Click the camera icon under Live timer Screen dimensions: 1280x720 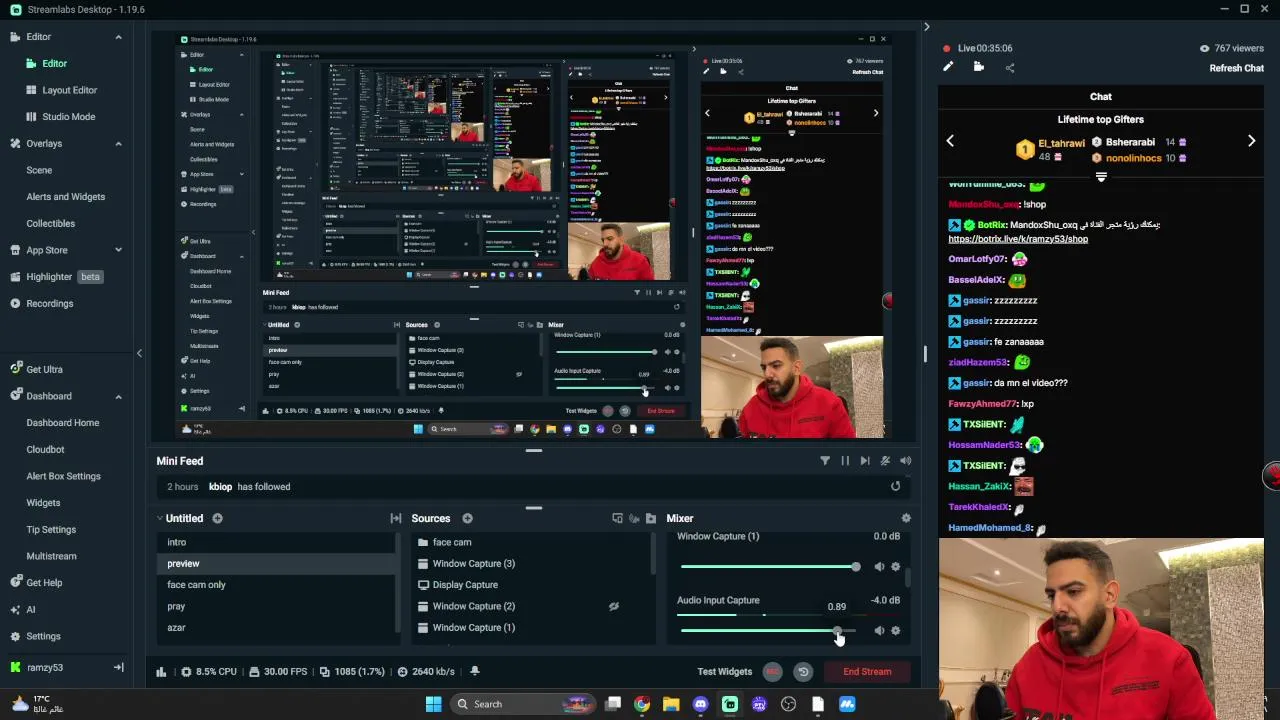click(x=978, y=67)
